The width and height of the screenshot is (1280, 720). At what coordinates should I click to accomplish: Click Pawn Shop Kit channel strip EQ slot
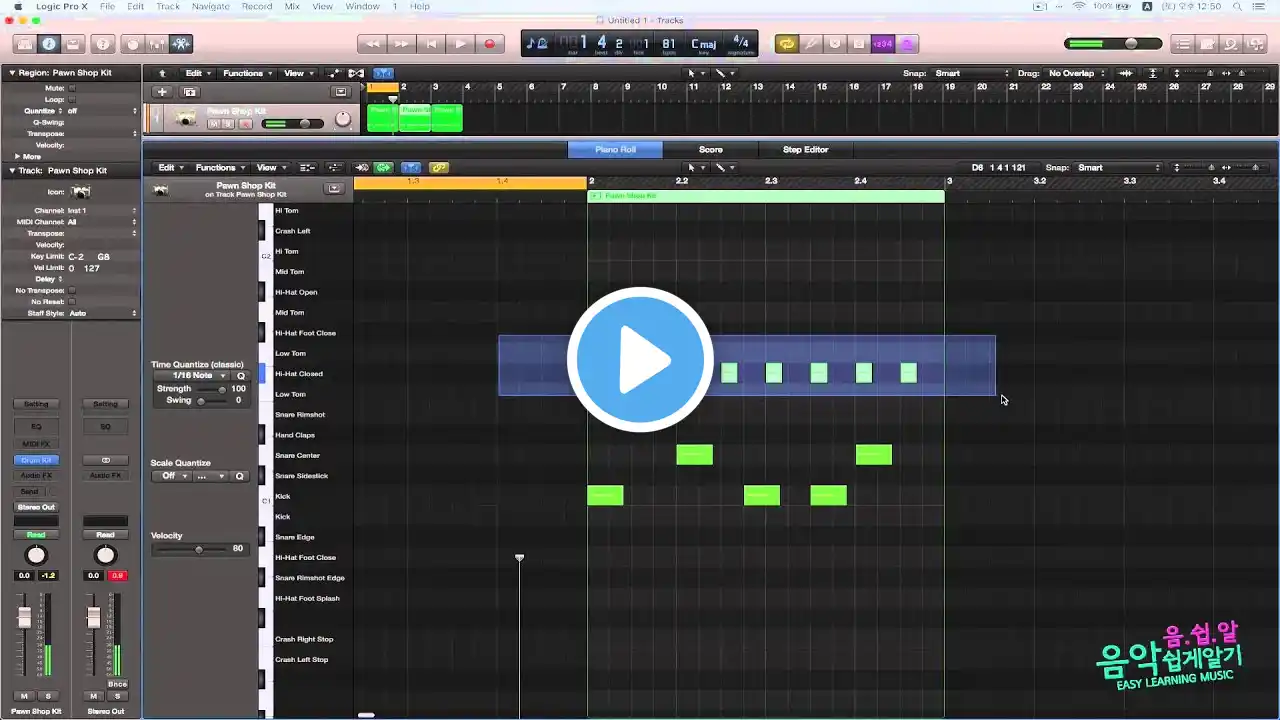[x=36, y=426]
